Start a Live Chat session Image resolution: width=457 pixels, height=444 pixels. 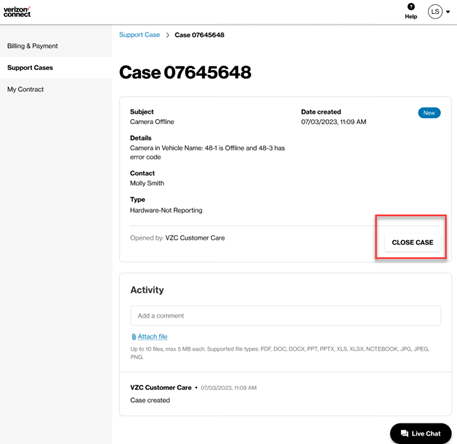tap(421, 433)
